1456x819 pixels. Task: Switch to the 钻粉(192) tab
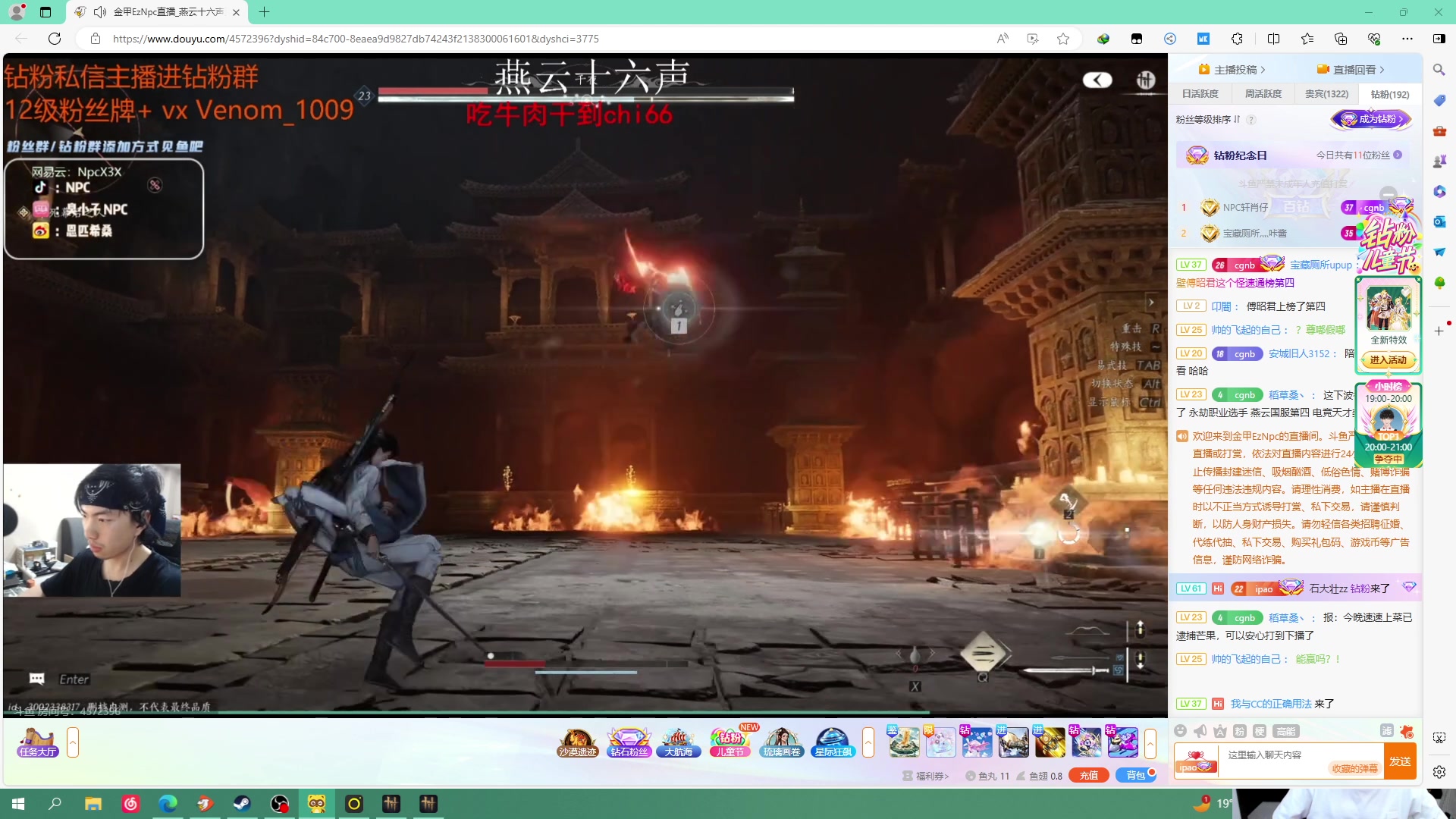click(x=1390, y=94)
